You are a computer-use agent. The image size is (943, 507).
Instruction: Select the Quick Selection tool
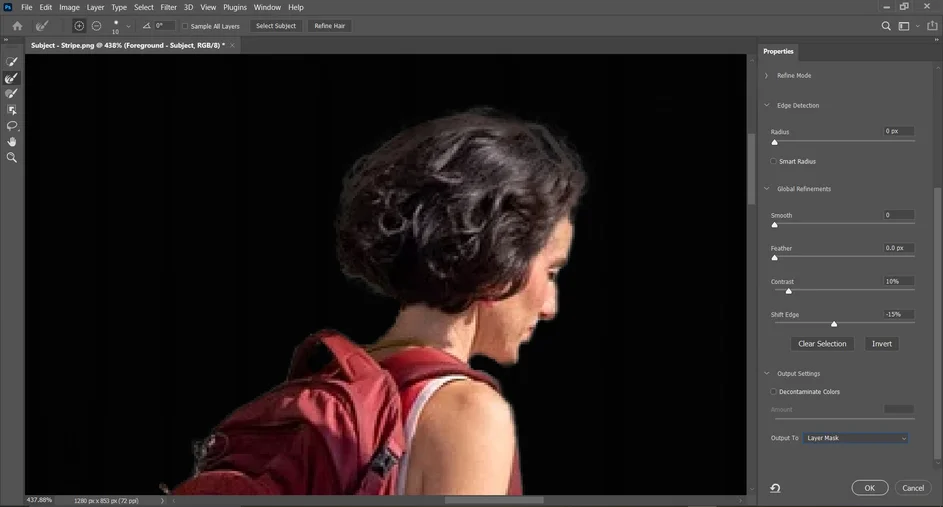12,62
